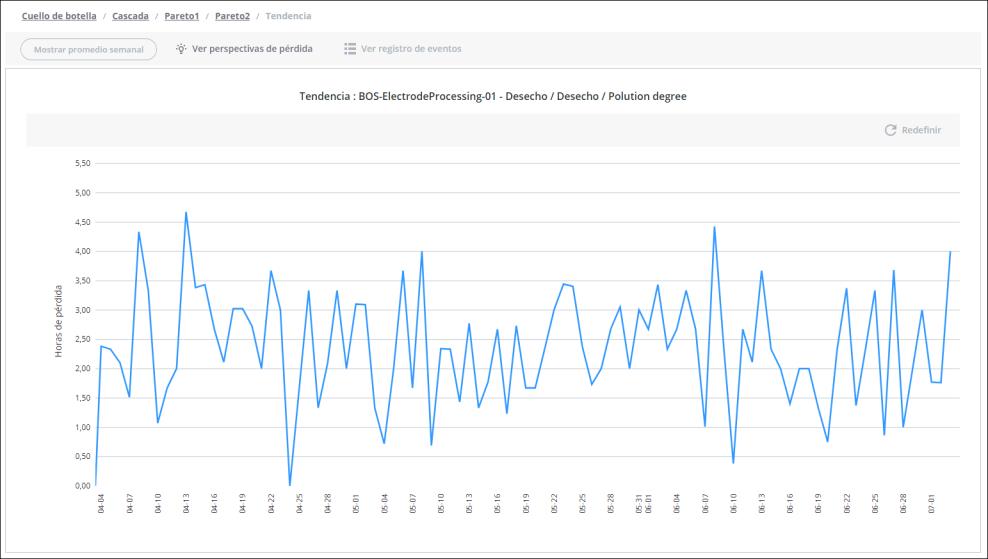
Task: Click the 3,50 y-axis value
Action: click(x=83, y=280)
